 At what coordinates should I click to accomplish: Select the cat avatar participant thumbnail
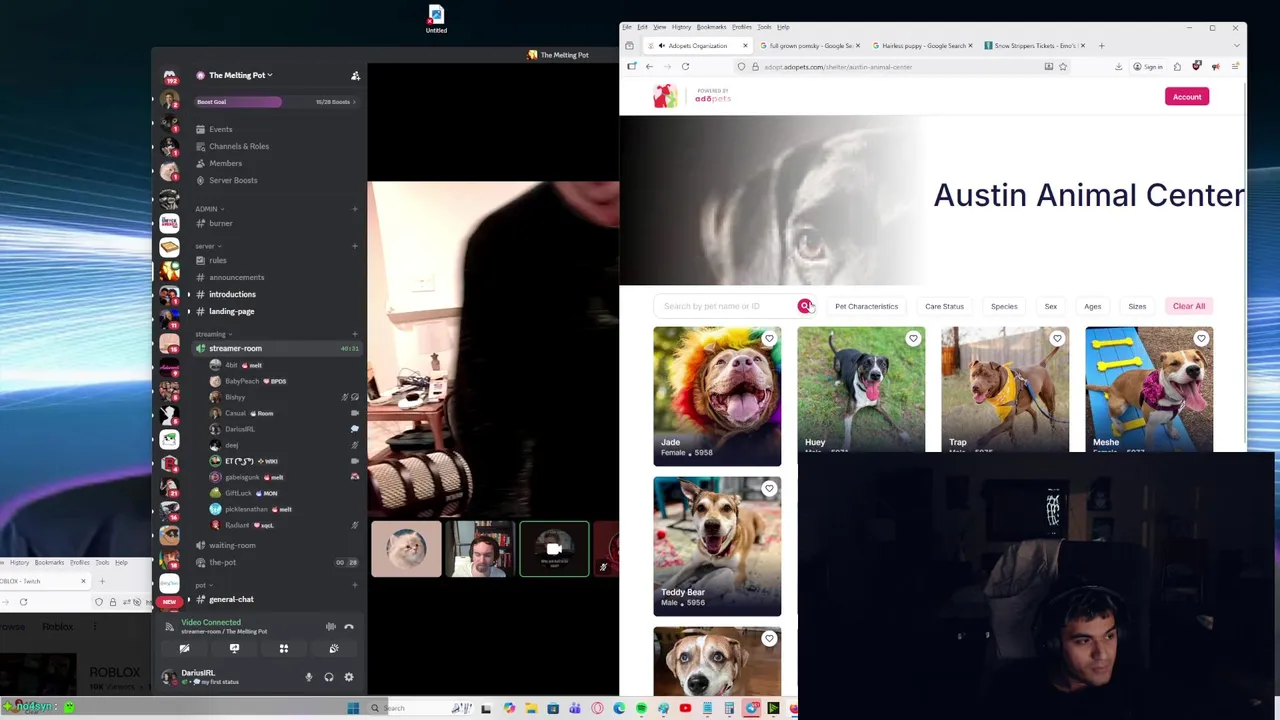coord(406,548)
